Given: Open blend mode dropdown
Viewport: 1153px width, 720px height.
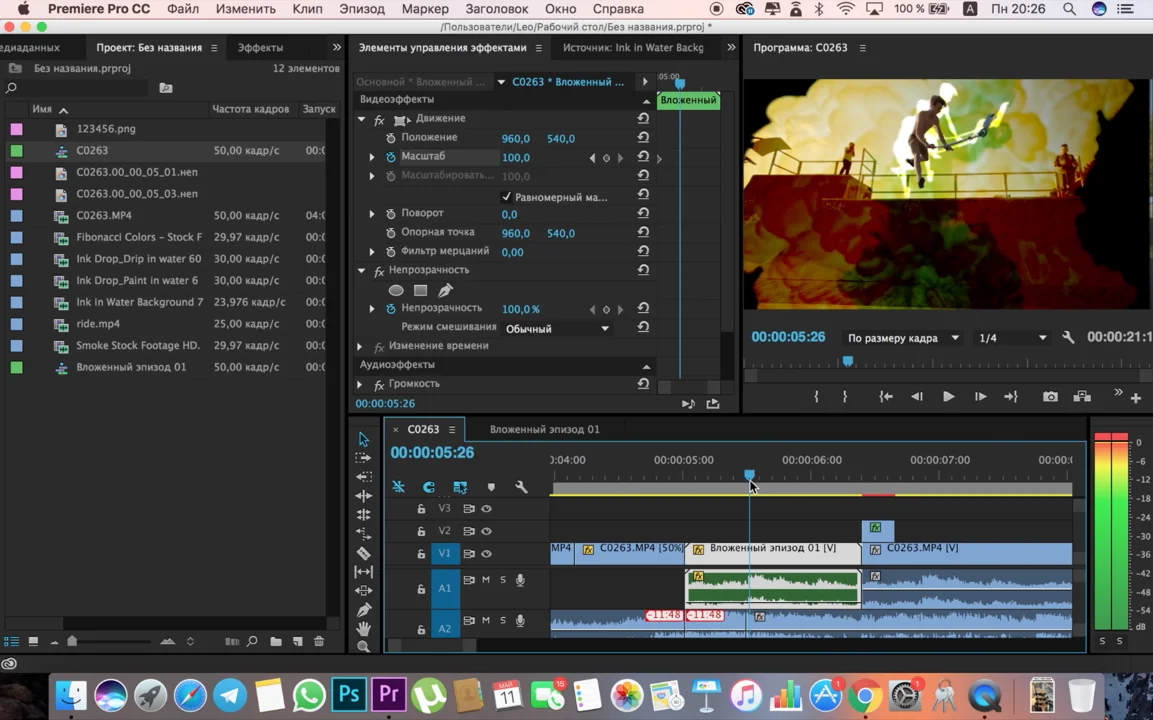Looking at the screenshot, I should pyautogui.click(x=557, y=329).
